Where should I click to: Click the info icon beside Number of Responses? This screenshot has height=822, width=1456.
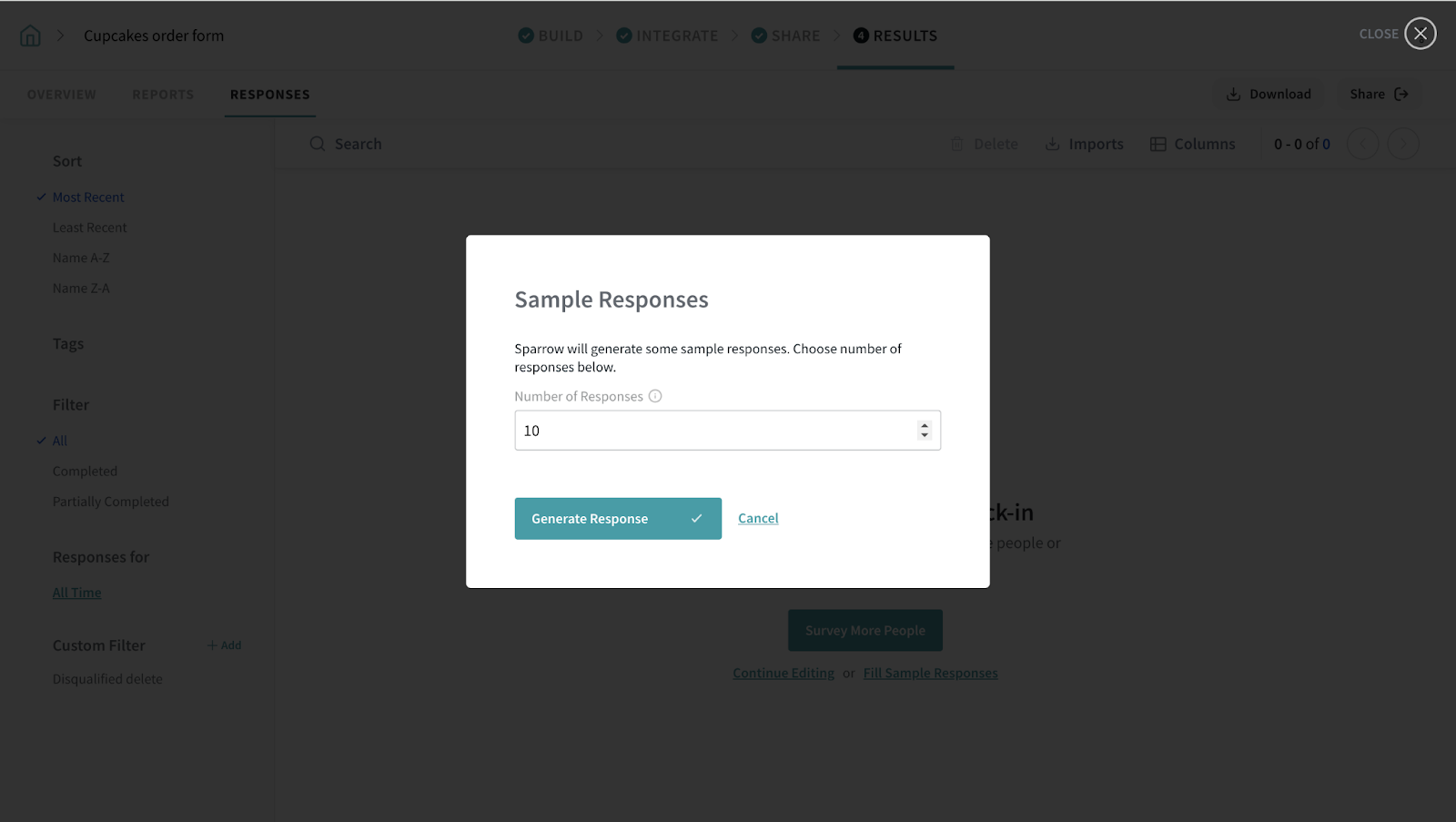coord(655,396)
